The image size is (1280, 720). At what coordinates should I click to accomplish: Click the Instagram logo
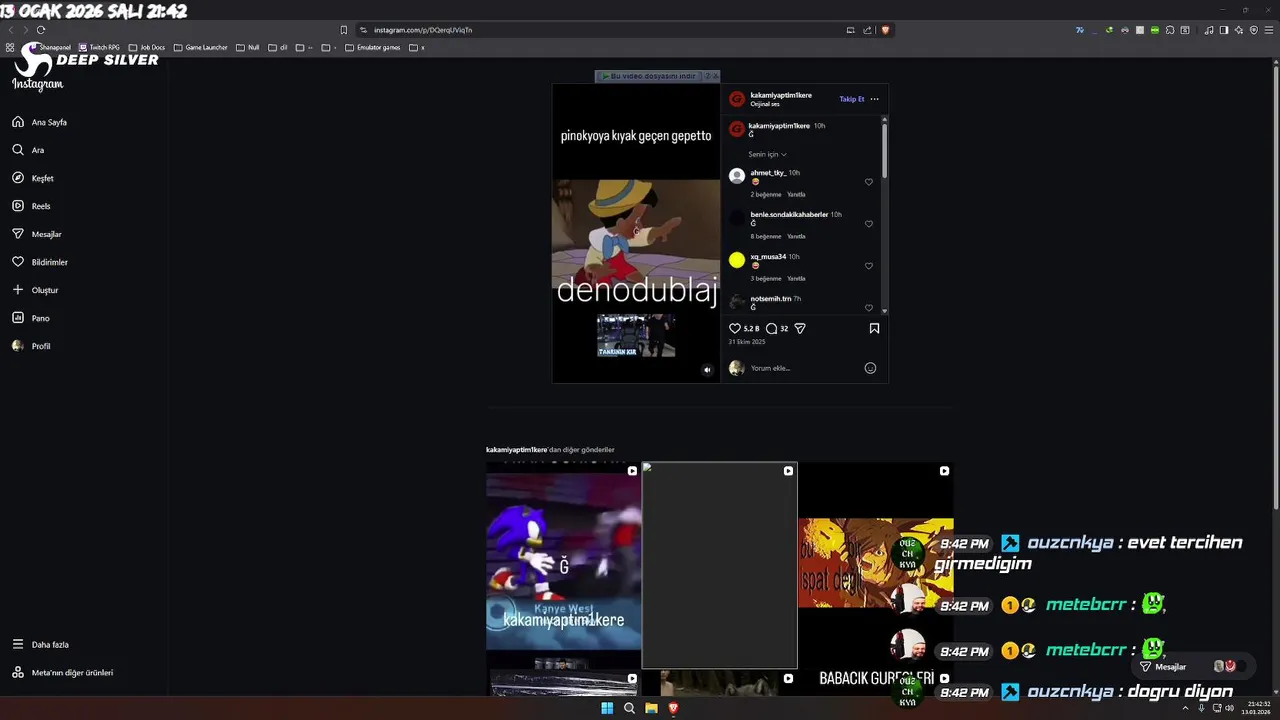37,84
